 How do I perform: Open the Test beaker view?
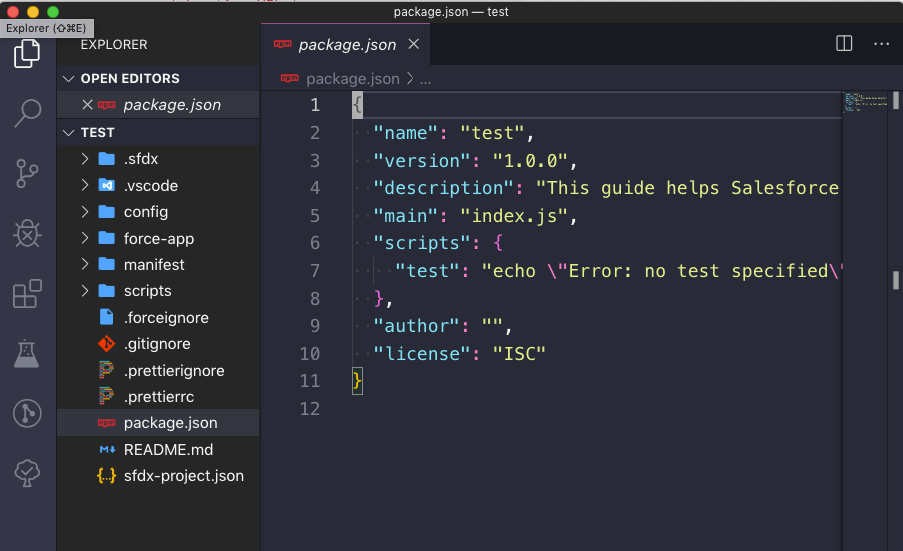click(x=26, y=354)
